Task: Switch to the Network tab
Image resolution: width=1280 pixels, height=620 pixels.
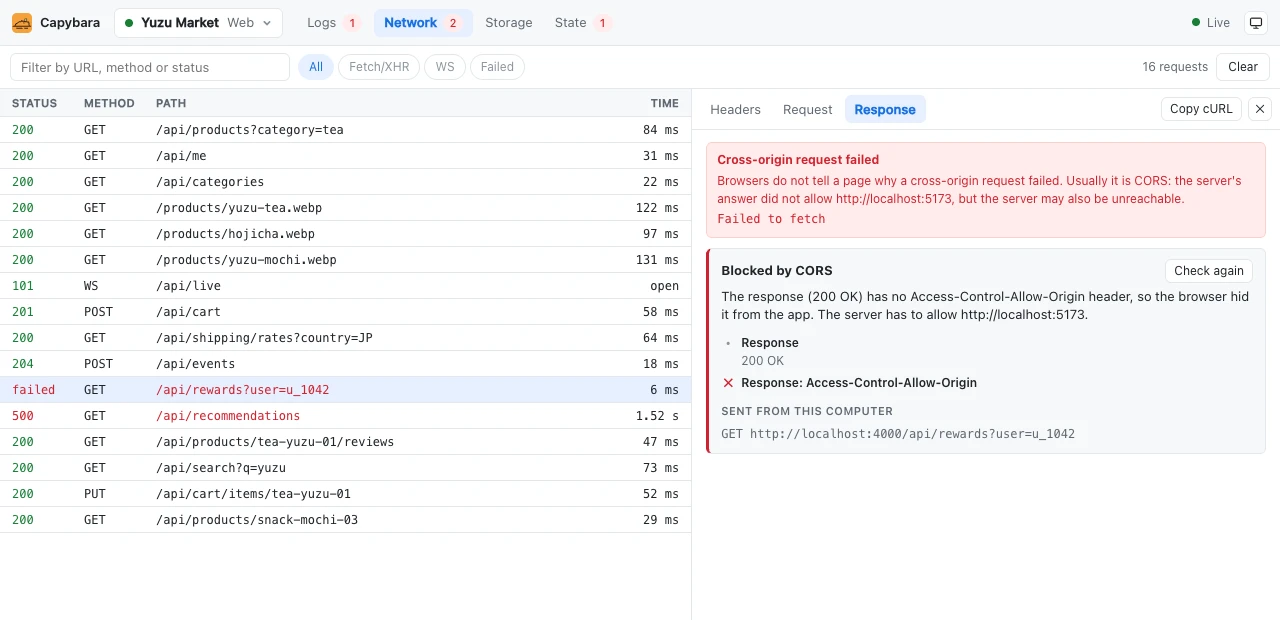Action: pos(423,22)
